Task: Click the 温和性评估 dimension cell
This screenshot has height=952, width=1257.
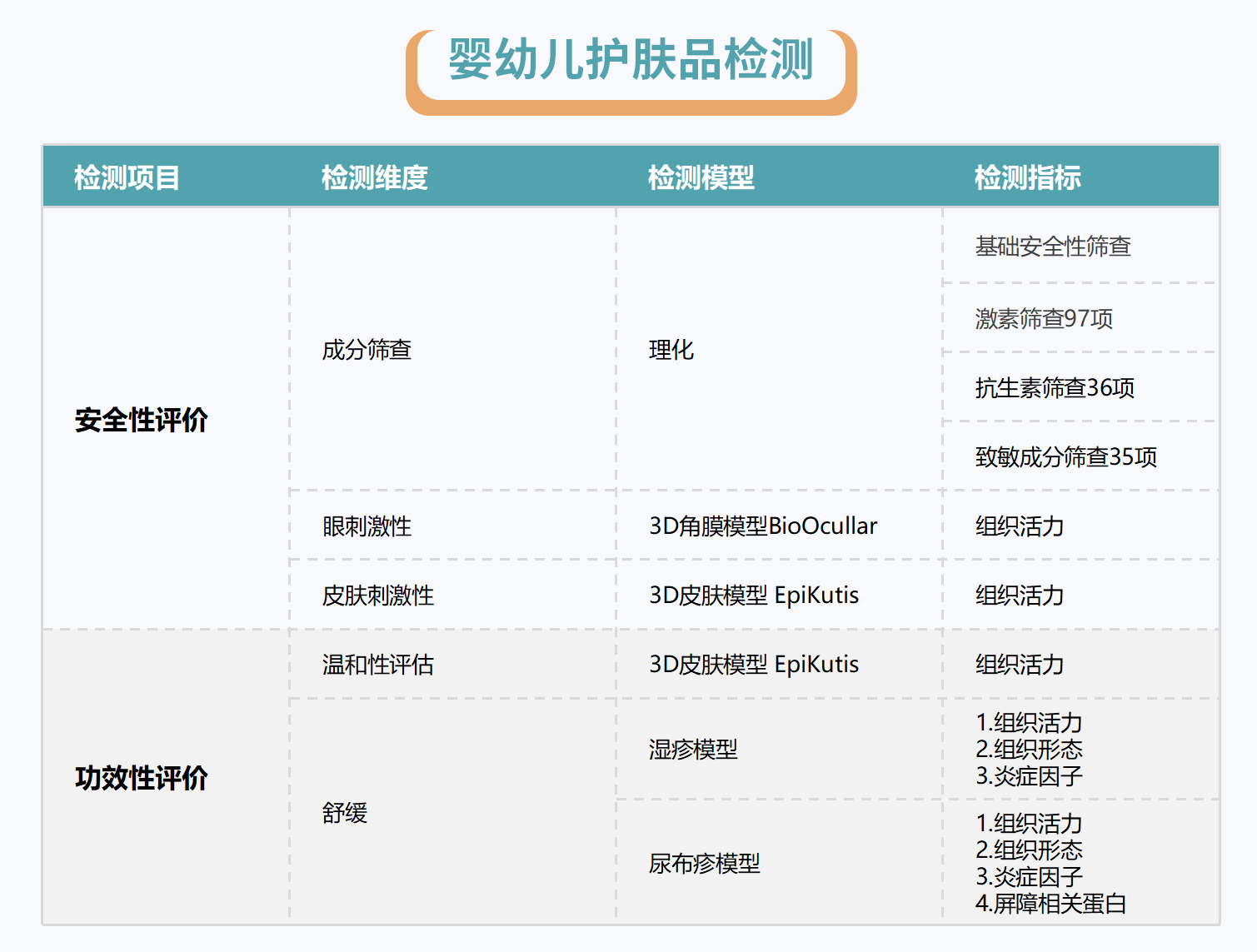Action: point(377,665)
